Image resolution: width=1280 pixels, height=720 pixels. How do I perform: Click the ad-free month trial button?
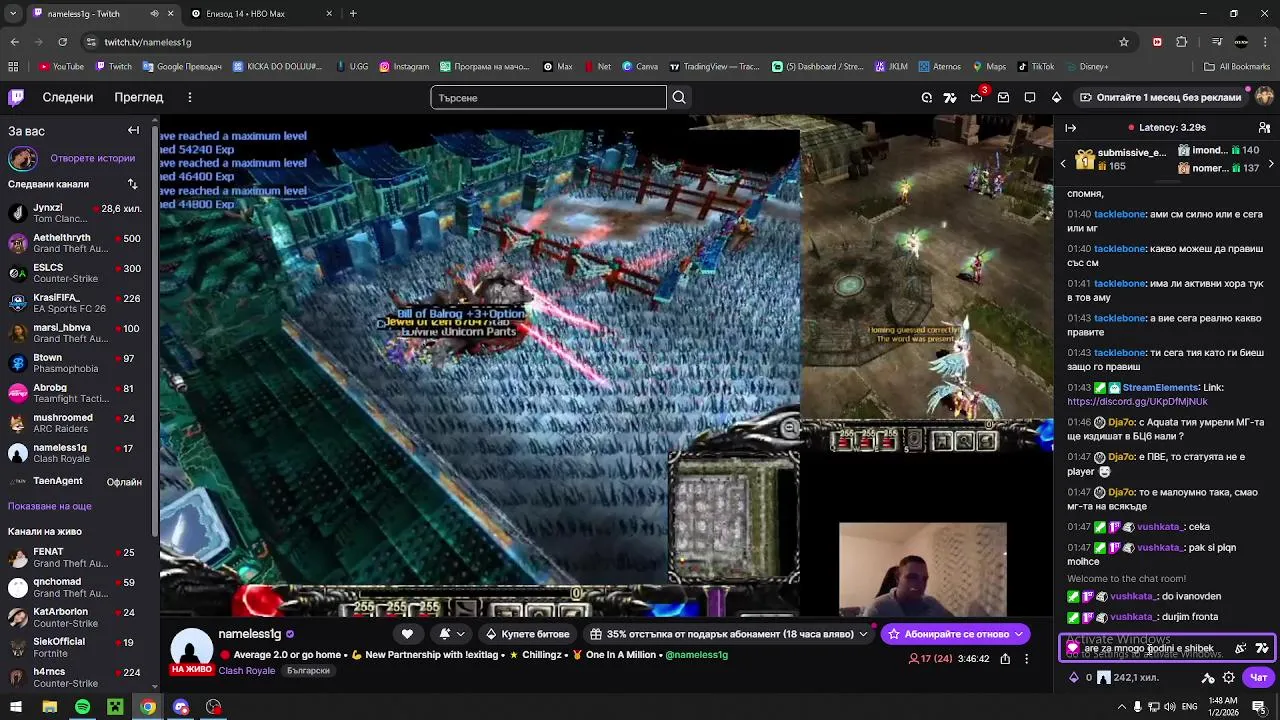coord(1160,97)
